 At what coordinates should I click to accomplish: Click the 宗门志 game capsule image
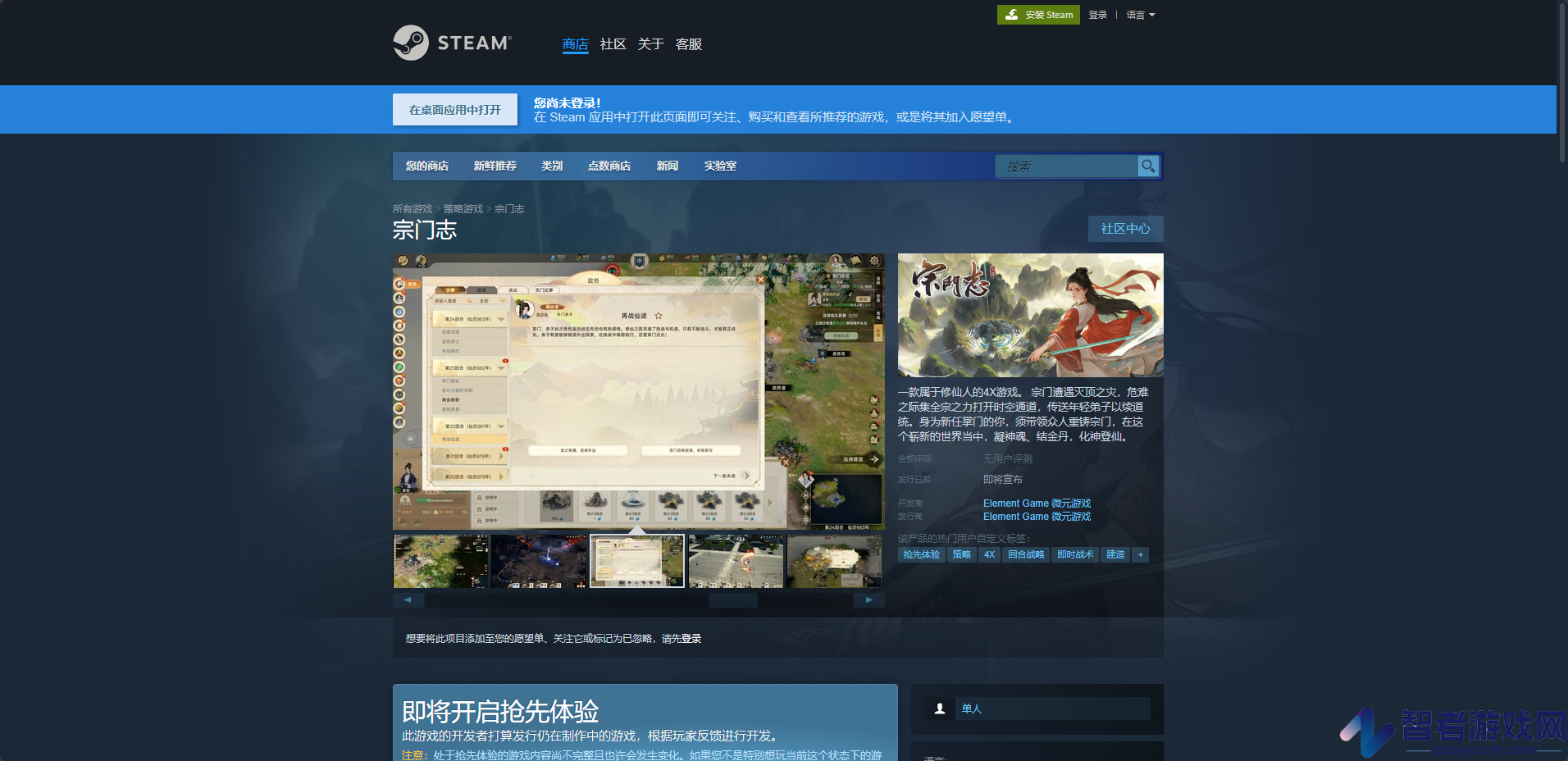(1031, 316)
